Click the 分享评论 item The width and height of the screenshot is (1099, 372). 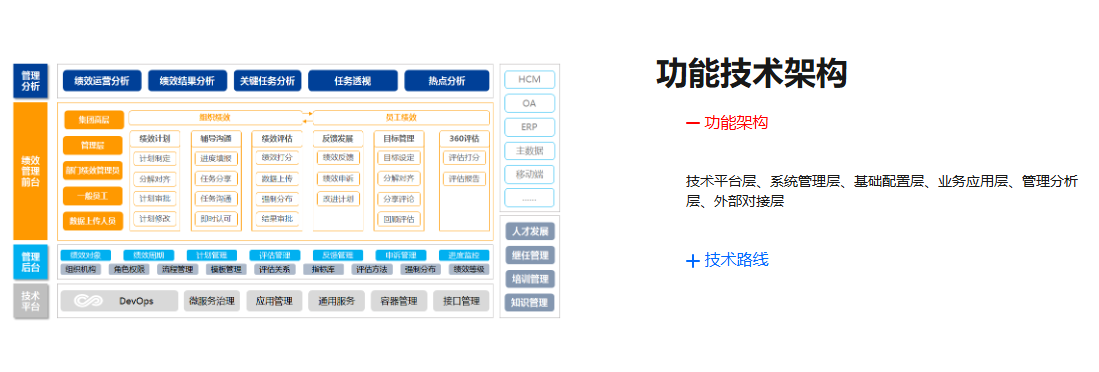(x=399, y=199)
